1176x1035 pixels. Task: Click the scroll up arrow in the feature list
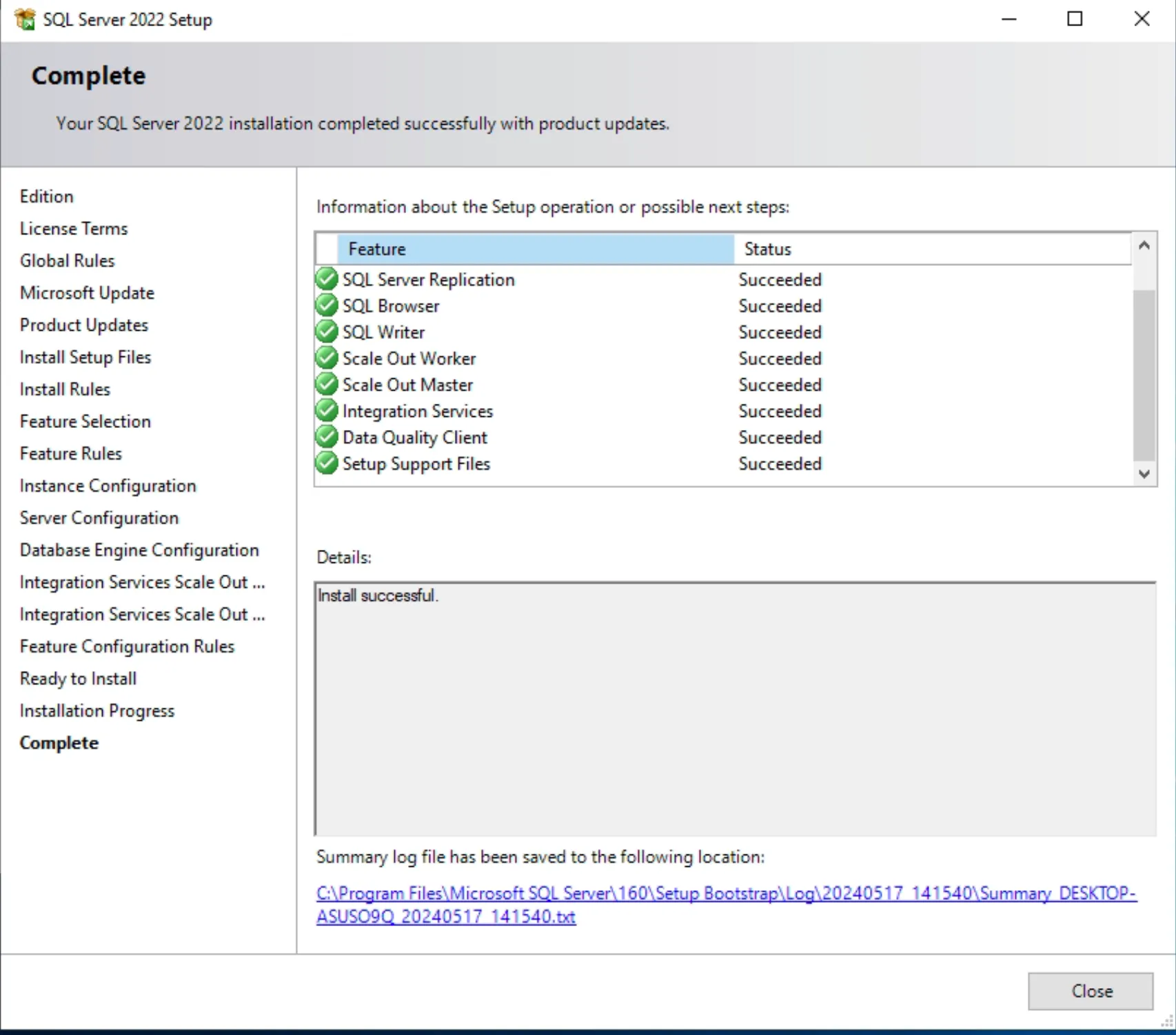pos(1144,245)
